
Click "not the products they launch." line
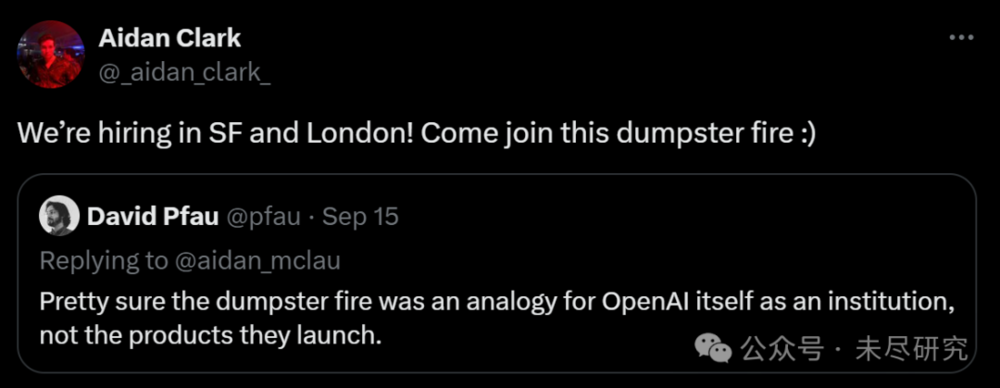tap(210, 334)
